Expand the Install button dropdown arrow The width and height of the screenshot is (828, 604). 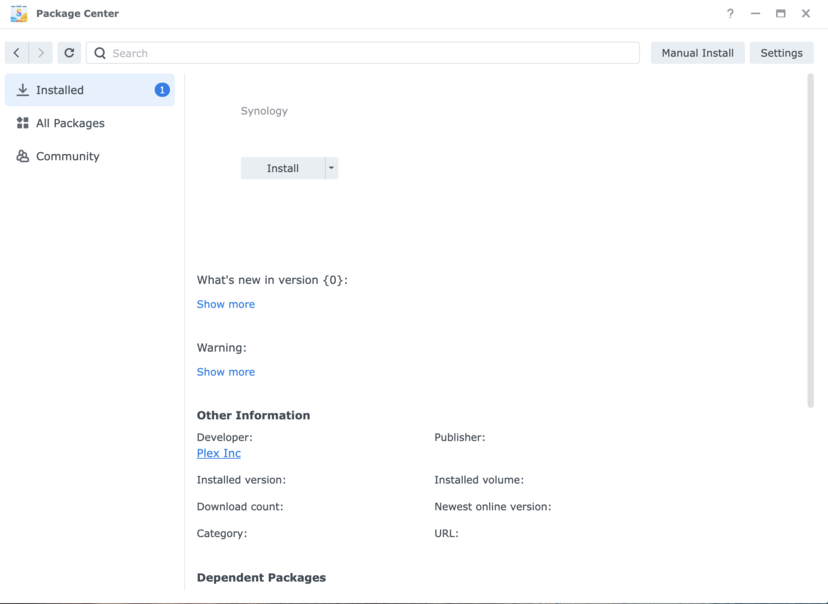click(331, 168)
